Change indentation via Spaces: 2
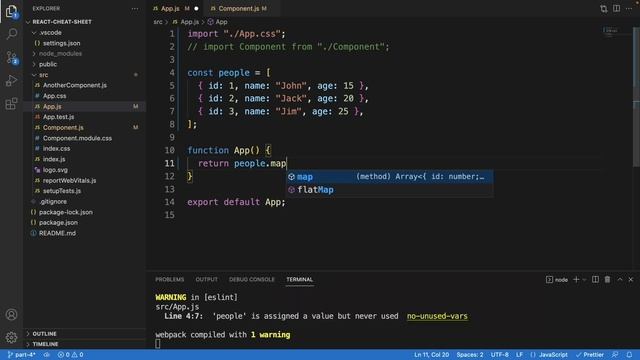The image size is (640, 360). click(470, 355)
